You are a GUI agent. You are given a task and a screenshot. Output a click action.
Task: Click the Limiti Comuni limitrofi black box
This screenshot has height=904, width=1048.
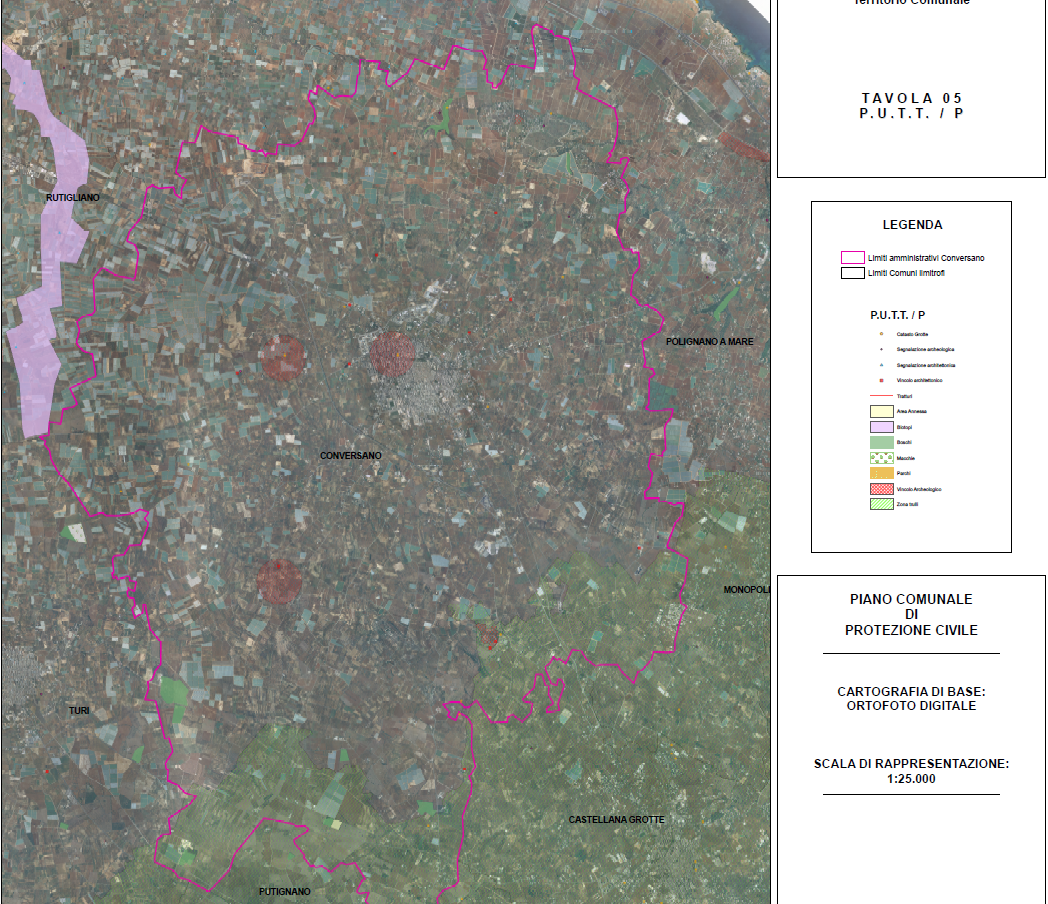pyautogui.click(x=852, y=273)
